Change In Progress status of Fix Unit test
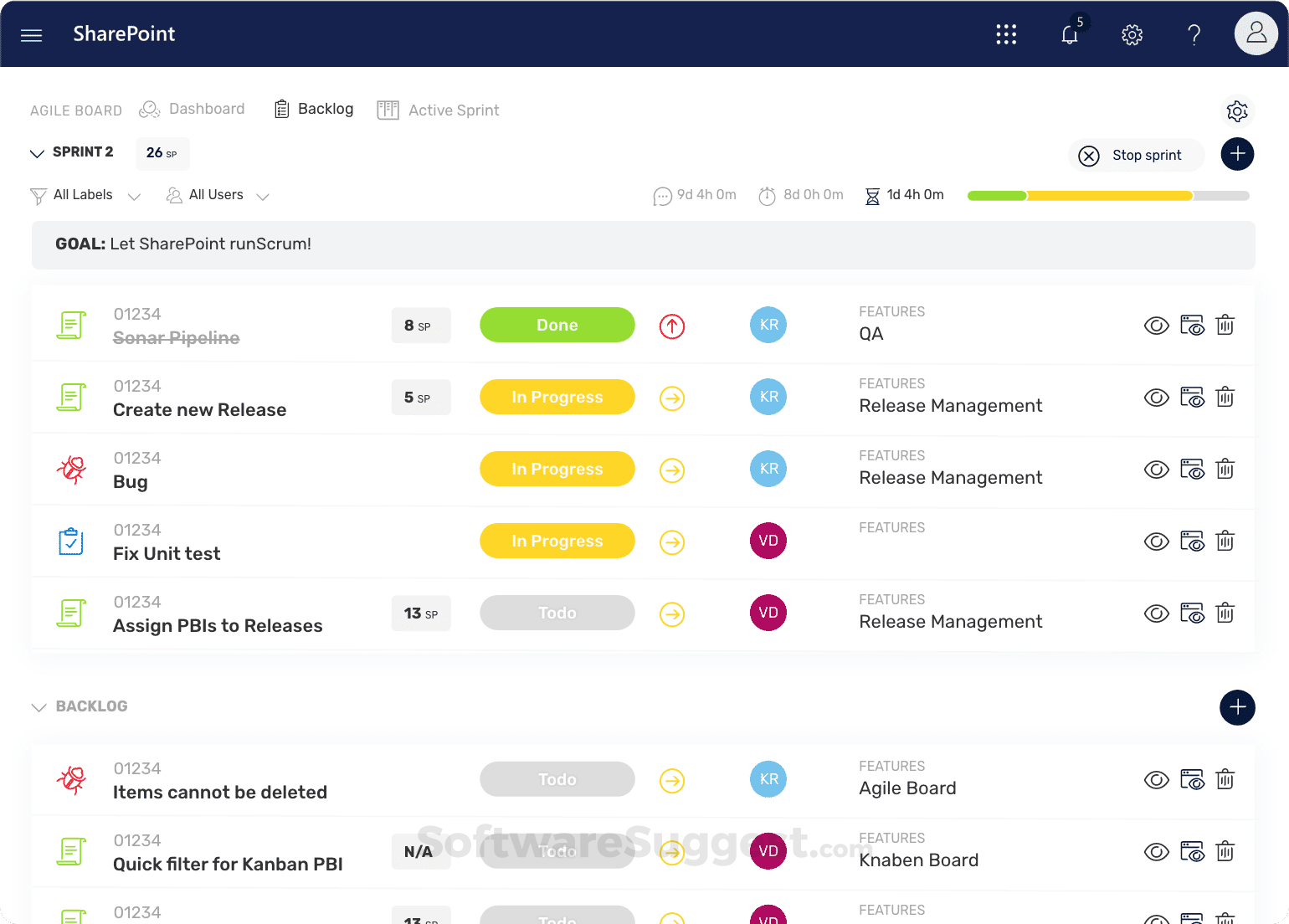Image resolution: width=1289 pixels, height=924 pixels. click(557, 541)
